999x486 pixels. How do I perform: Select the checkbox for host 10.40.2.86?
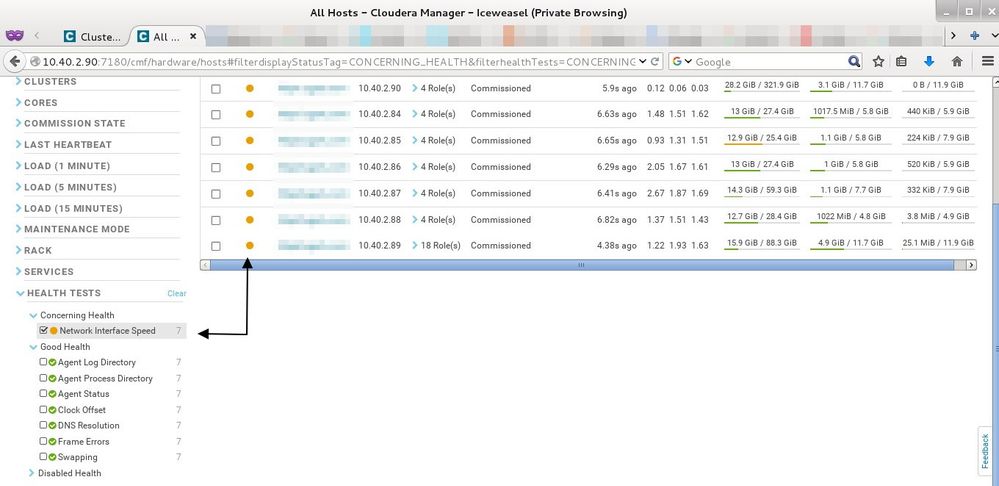[216, 168]
